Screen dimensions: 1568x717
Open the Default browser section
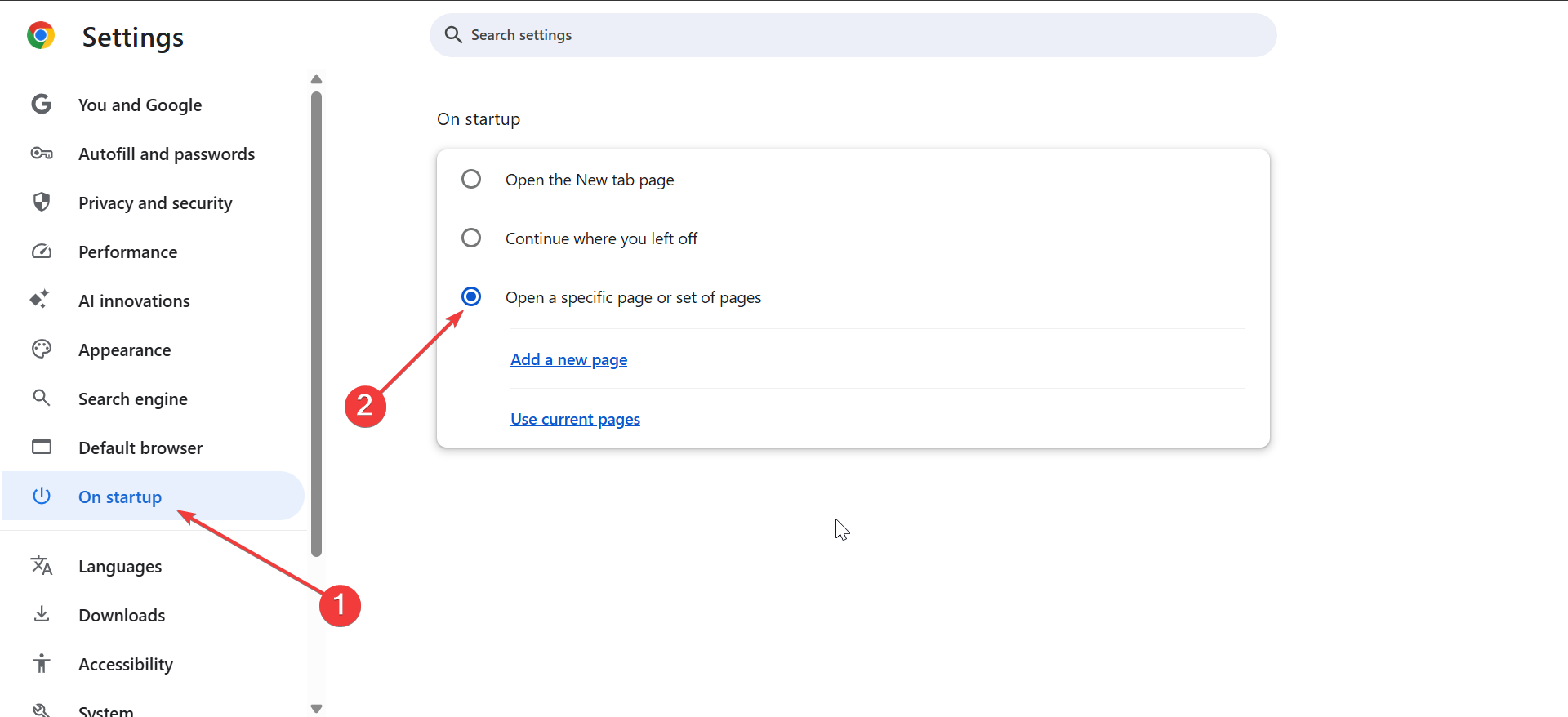[x=140, y=448]
